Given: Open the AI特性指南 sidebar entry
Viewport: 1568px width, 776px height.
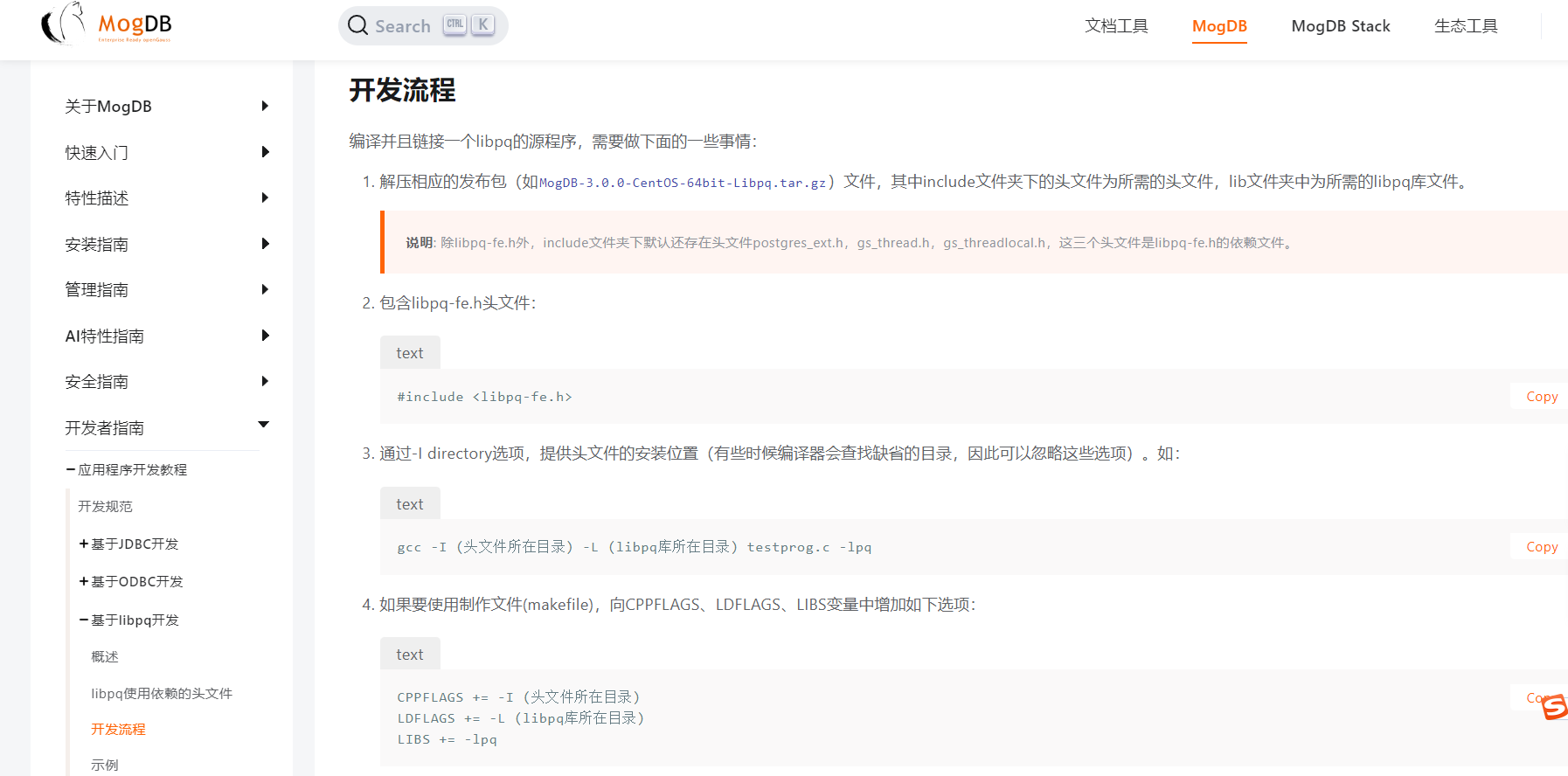Looking at the screenshot, I should [105, 336].
